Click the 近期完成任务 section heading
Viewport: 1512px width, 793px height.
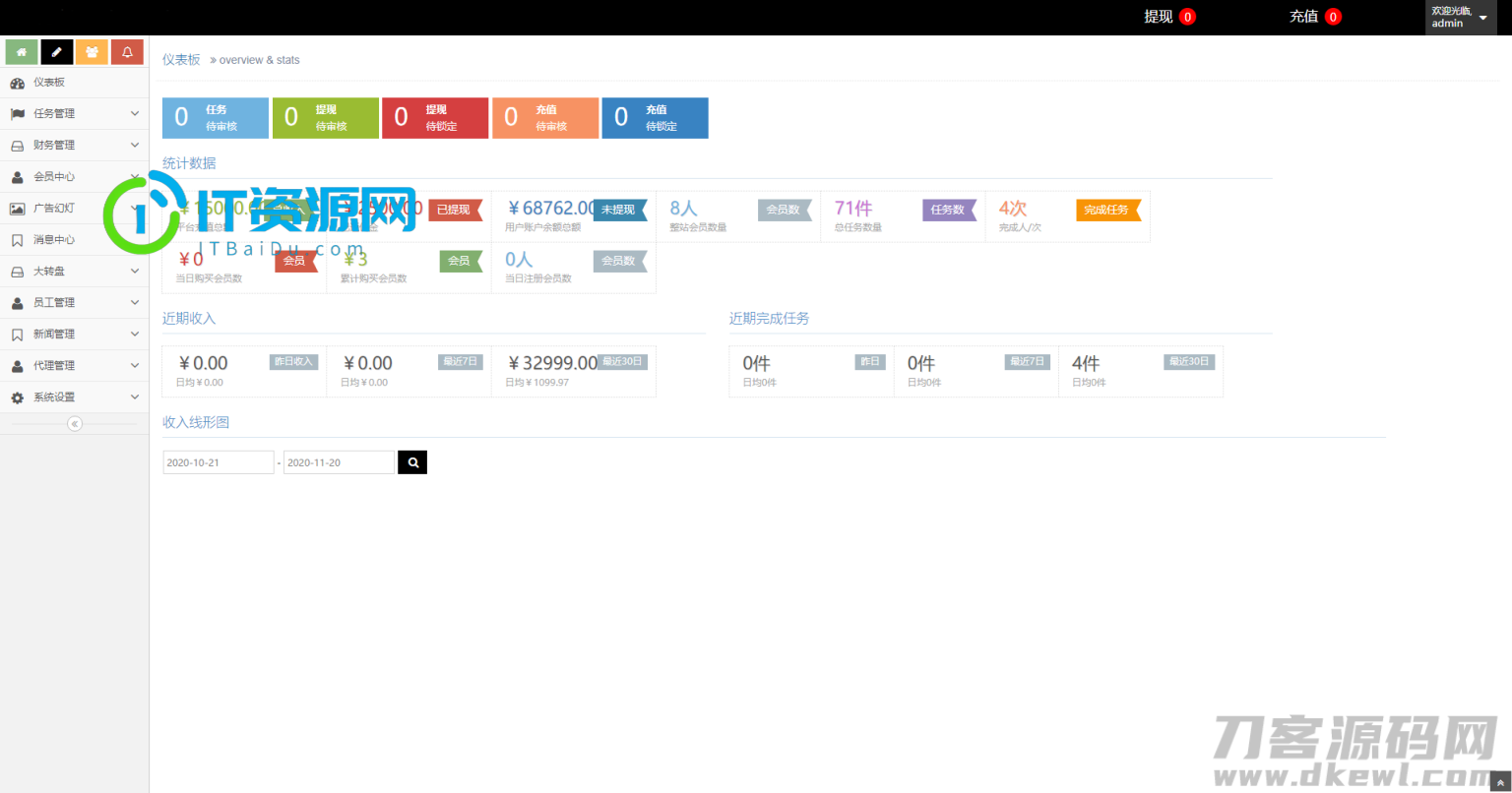(x=770, y=319)
